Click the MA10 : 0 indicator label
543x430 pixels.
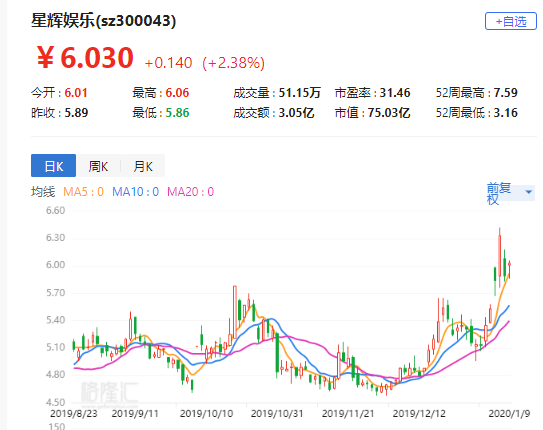coord(135,191)
